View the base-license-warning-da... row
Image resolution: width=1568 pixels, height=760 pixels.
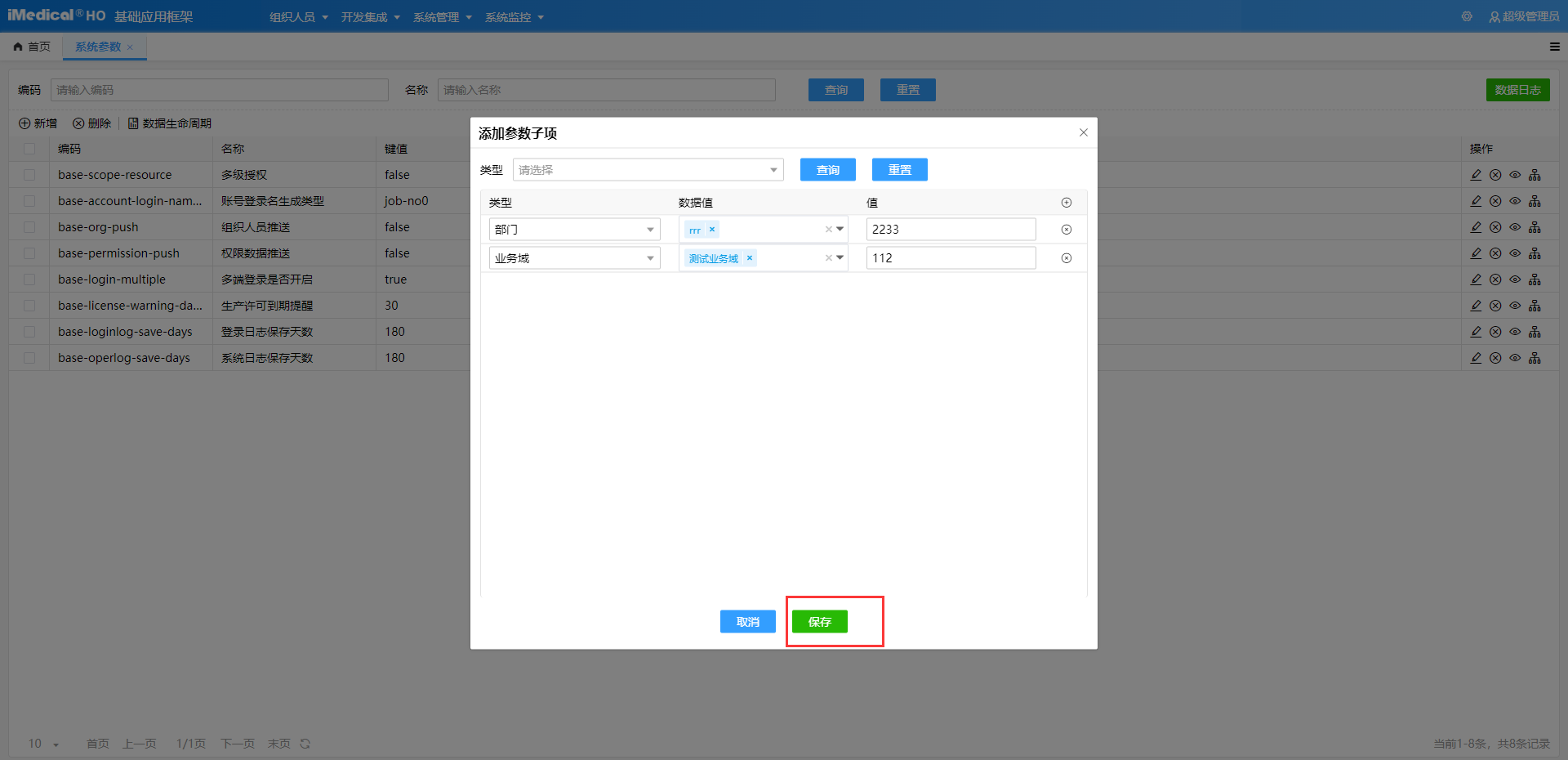click(x=1515, y=306)
